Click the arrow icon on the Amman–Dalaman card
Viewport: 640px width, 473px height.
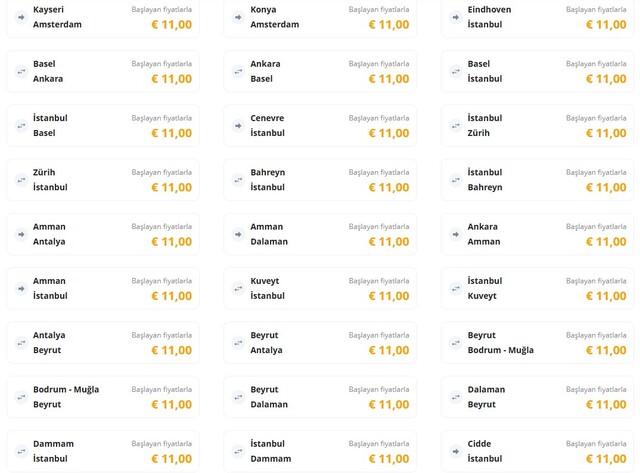click(238, 235)
